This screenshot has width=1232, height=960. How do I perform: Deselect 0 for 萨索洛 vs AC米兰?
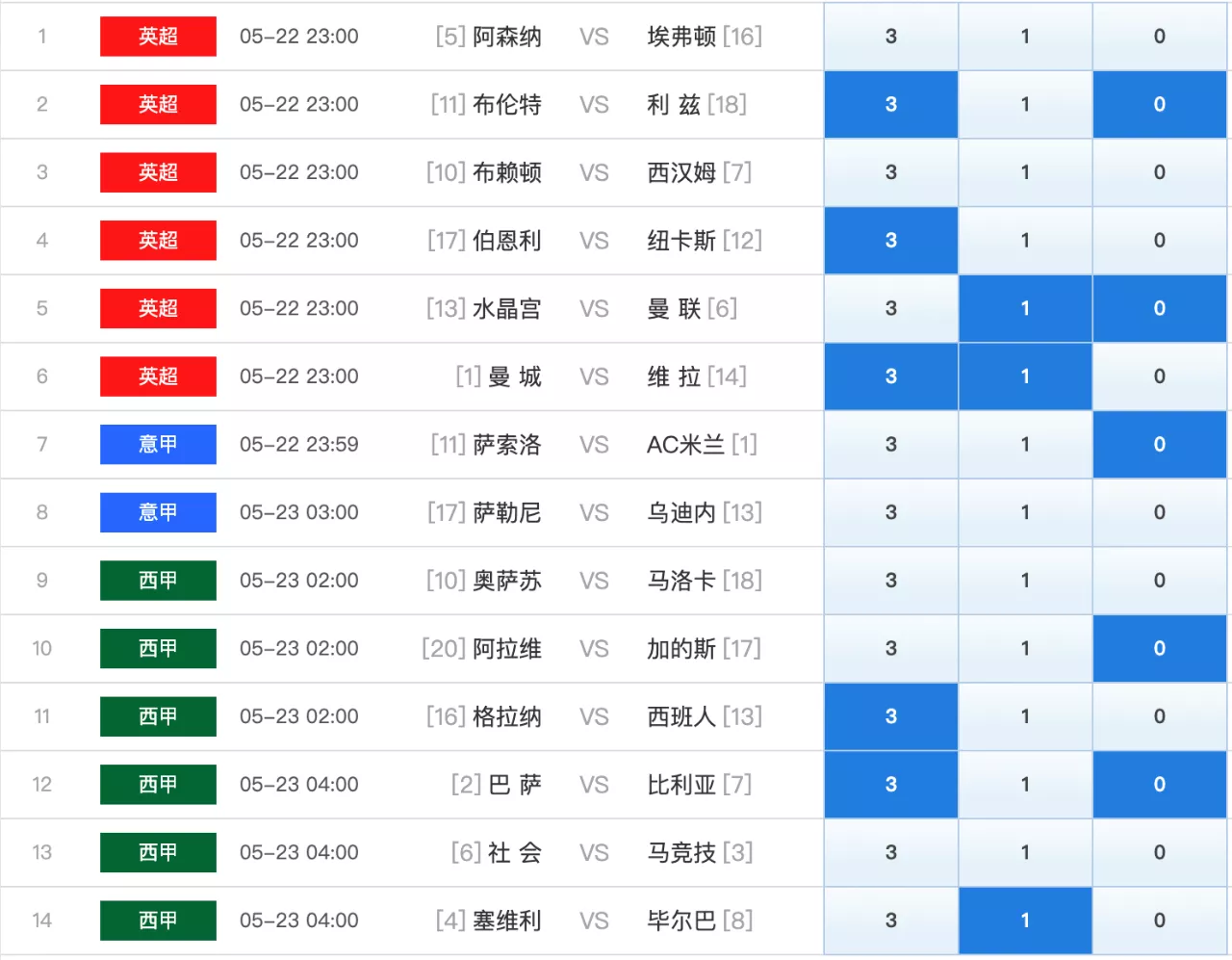1160,445
